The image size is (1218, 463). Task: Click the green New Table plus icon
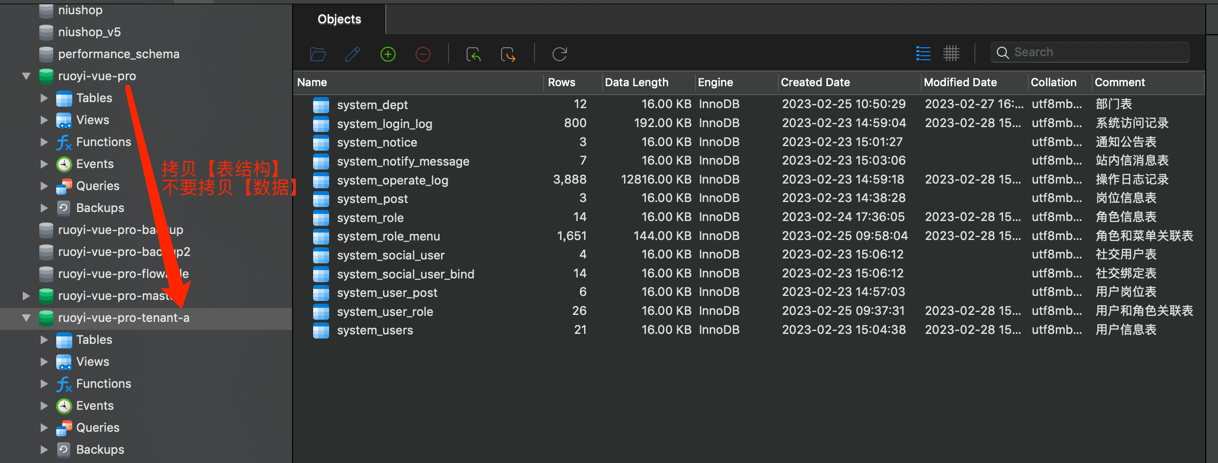pos(388,54)
